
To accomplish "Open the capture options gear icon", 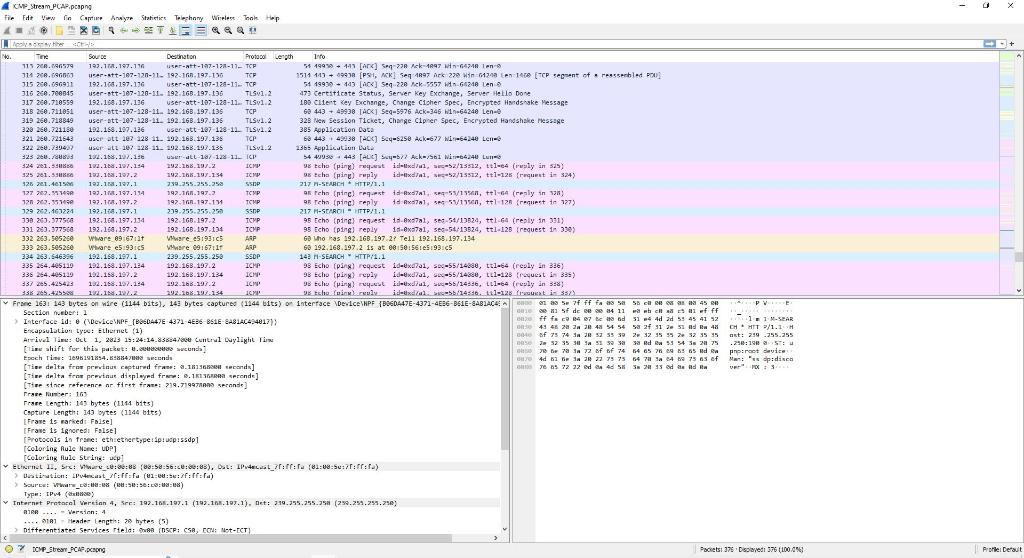I will tap(44, 30).
